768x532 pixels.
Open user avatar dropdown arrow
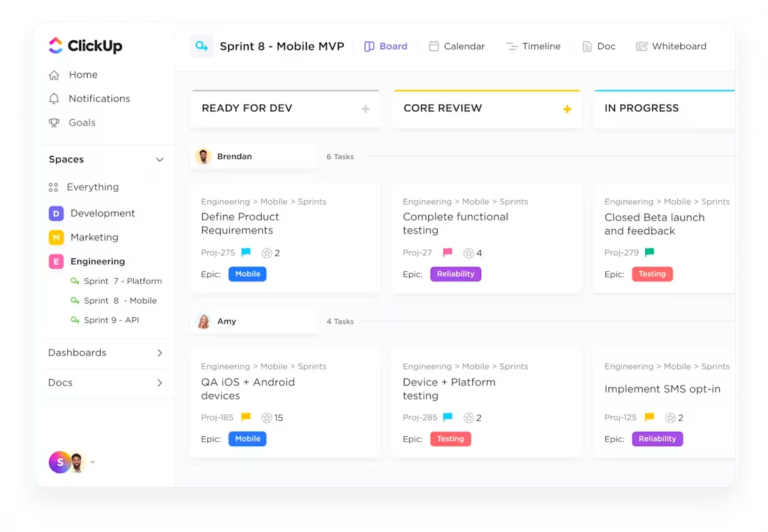[93, 462]
